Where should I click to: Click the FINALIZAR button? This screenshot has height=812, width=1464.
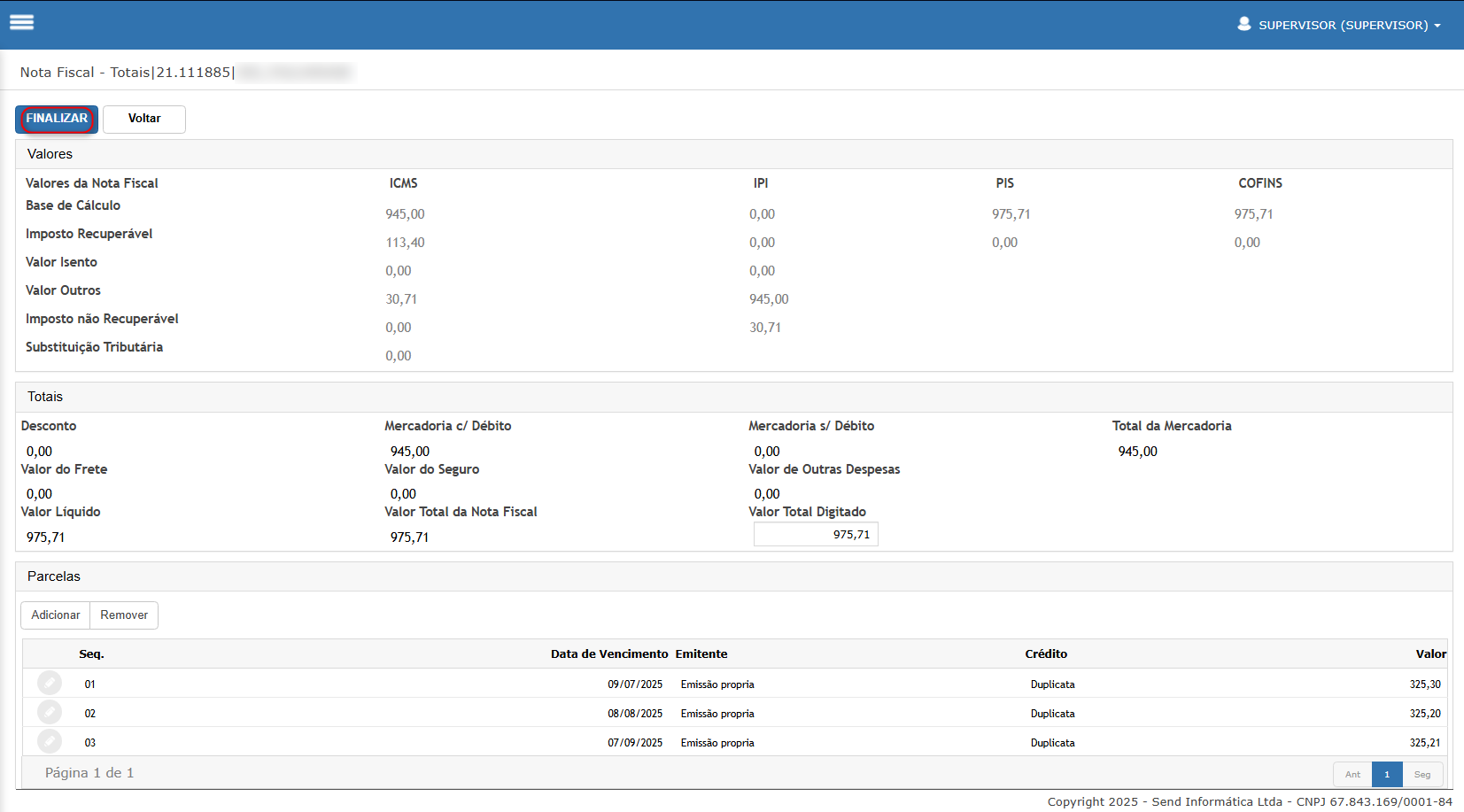tap(57, 119)
